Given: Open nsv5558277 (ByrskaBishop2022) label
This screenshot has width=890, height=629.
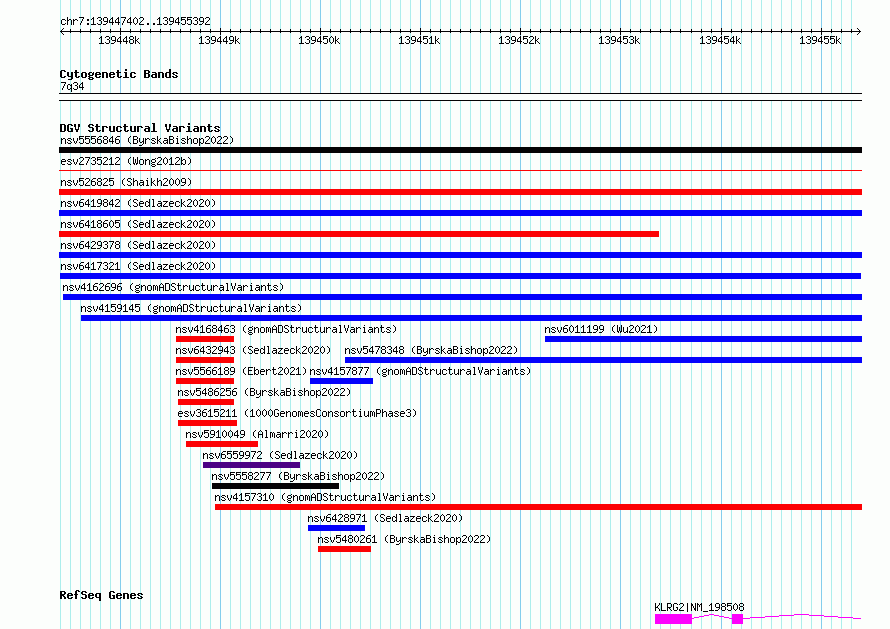Looking at the screenshot, I should (x=298, y=476).
